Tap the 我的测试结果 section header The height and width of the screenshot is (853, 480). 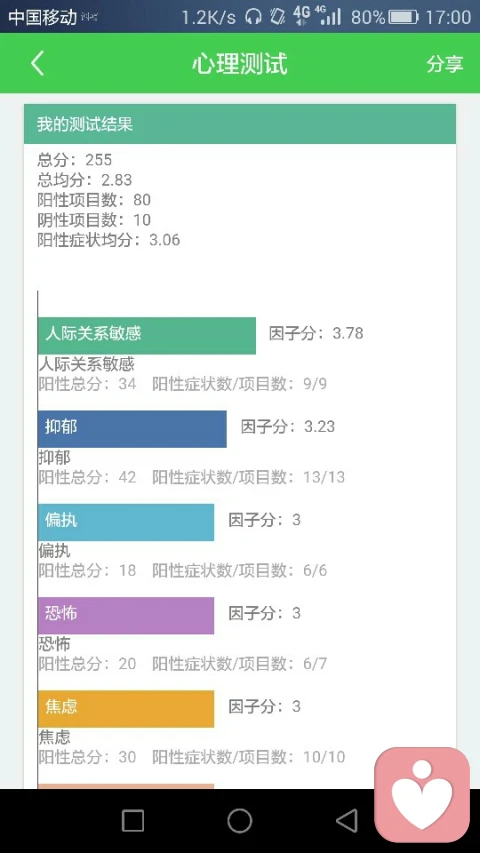239,124
